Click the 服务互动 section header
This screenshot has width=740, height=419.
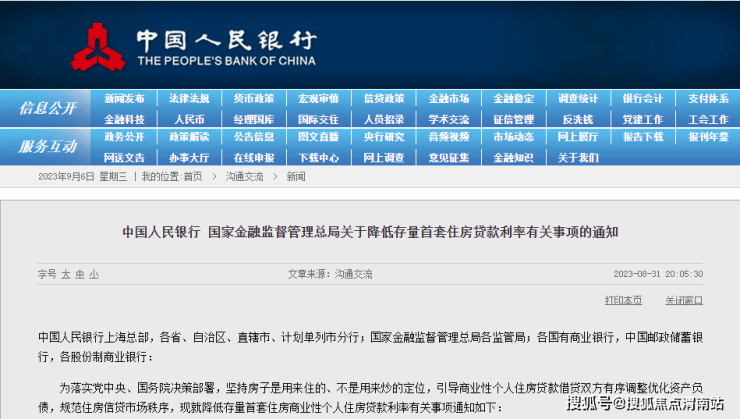[48, 147]
